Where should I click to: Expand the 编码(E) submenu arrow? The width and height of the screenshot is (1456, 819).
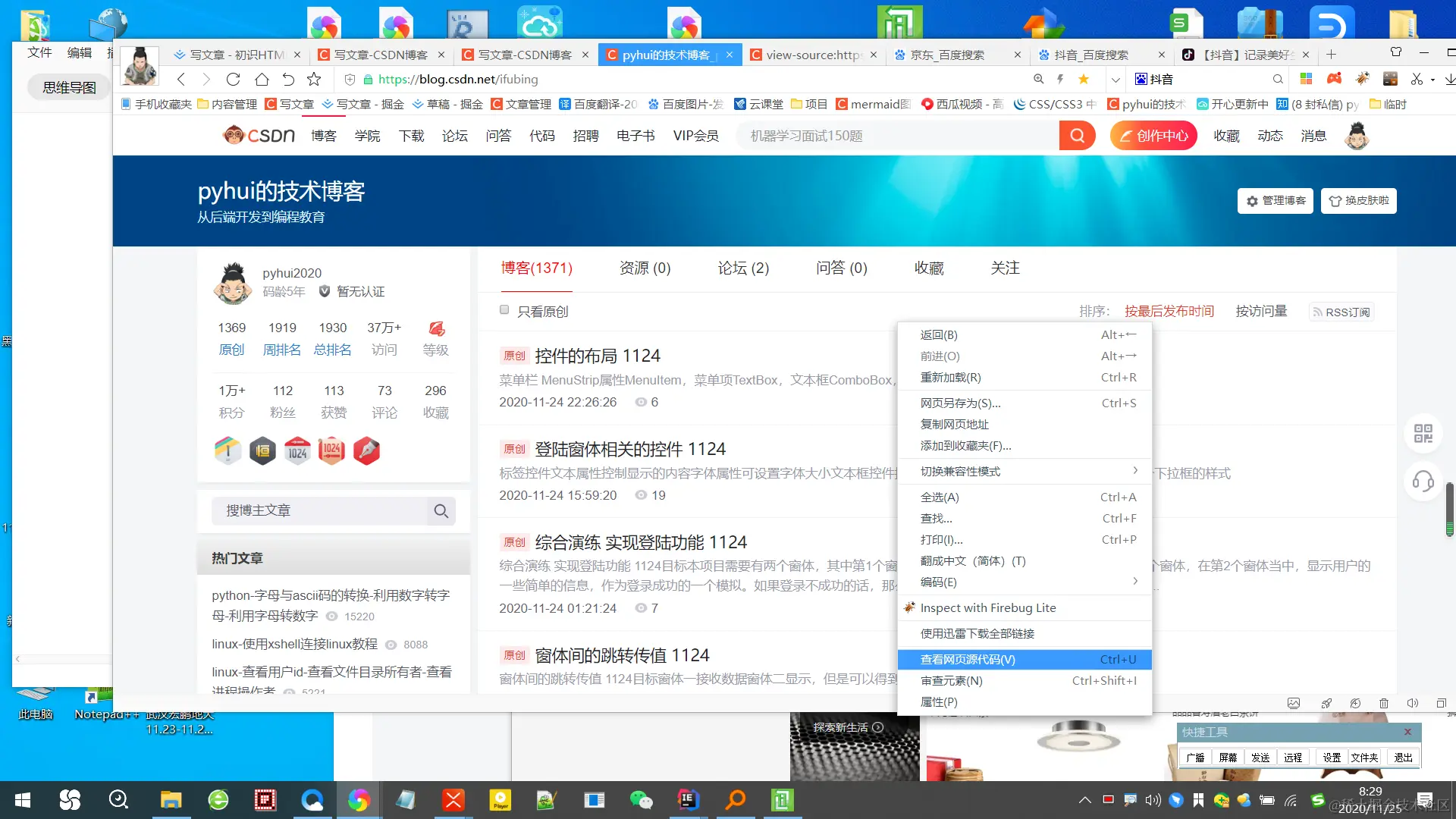[1134, 582]
